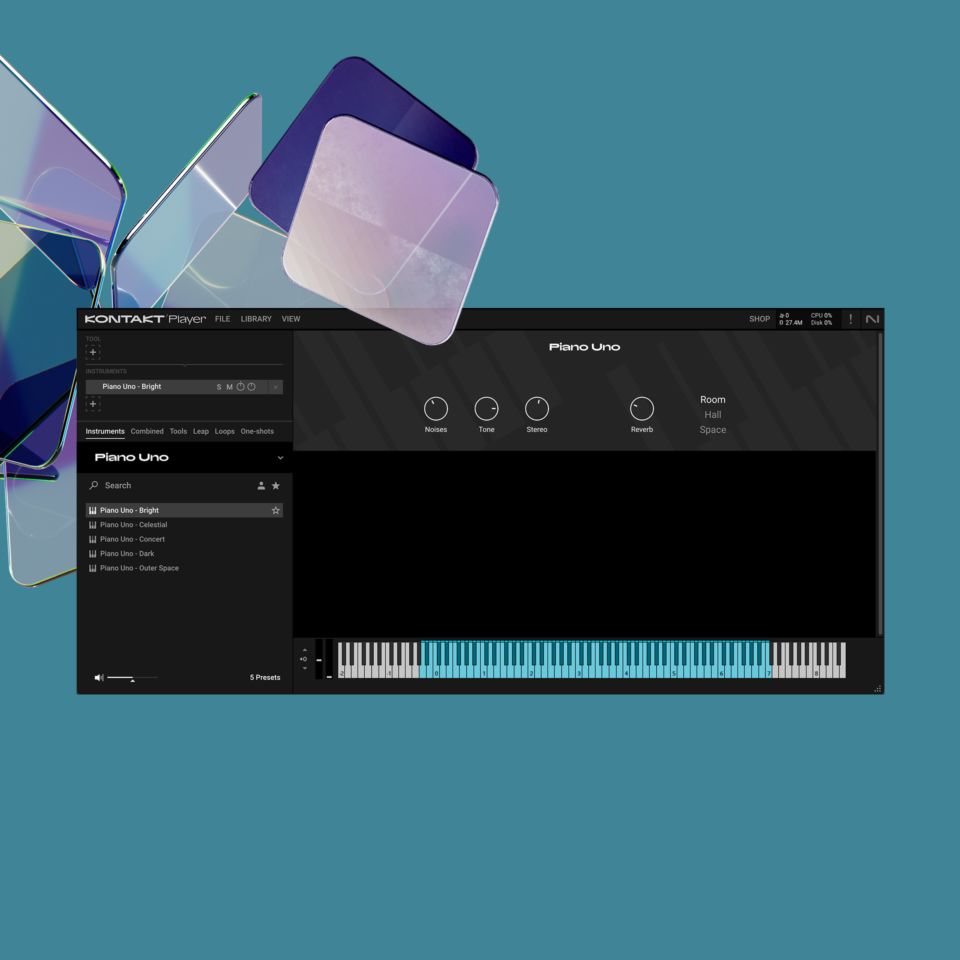Viewport: 960px width, 960px height.
Task: Expand the Piano Uno library dropdown
Action: point(280,458)
